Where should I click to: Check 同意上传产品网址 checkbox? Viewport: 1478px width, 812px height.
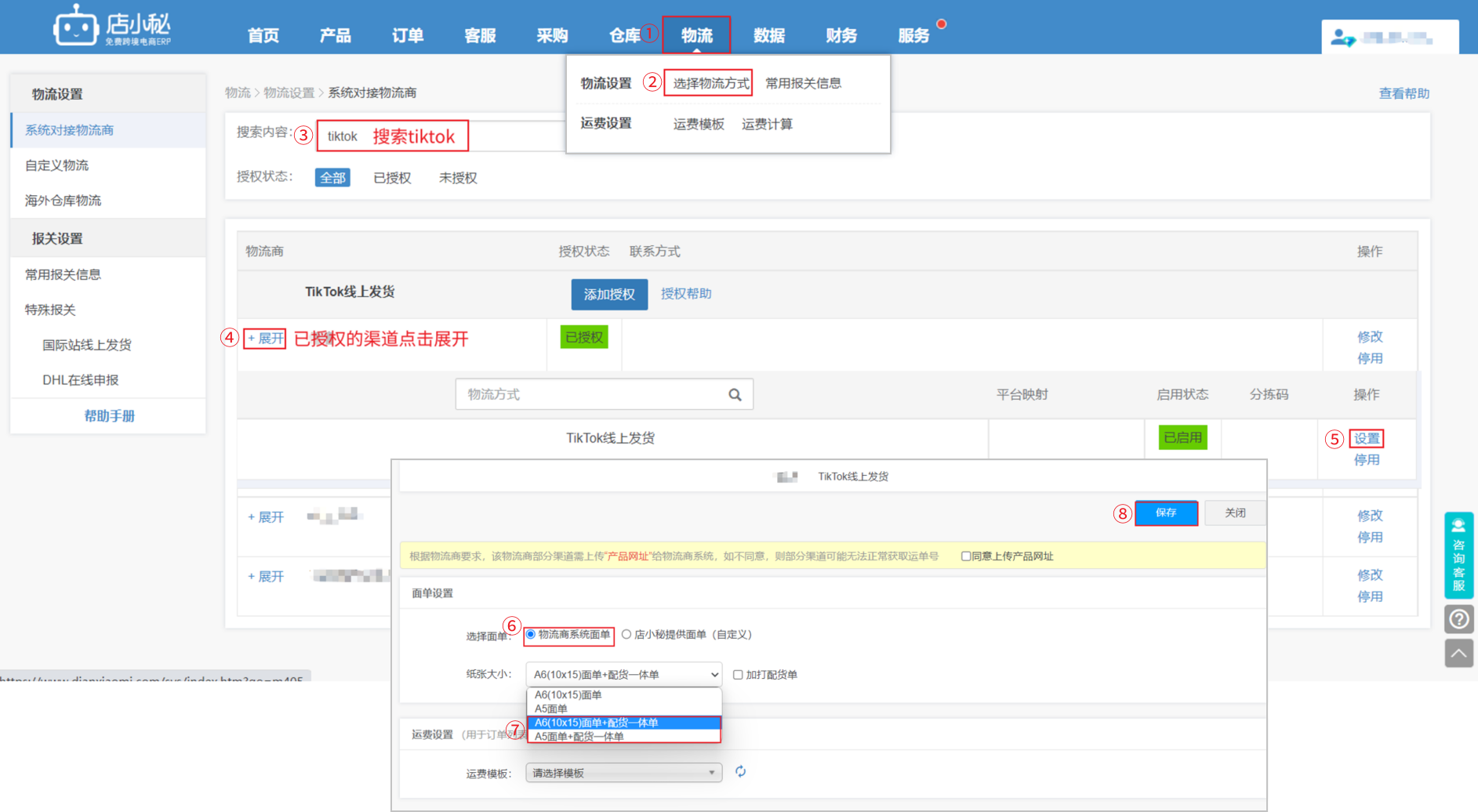click(x=966, y=556)
